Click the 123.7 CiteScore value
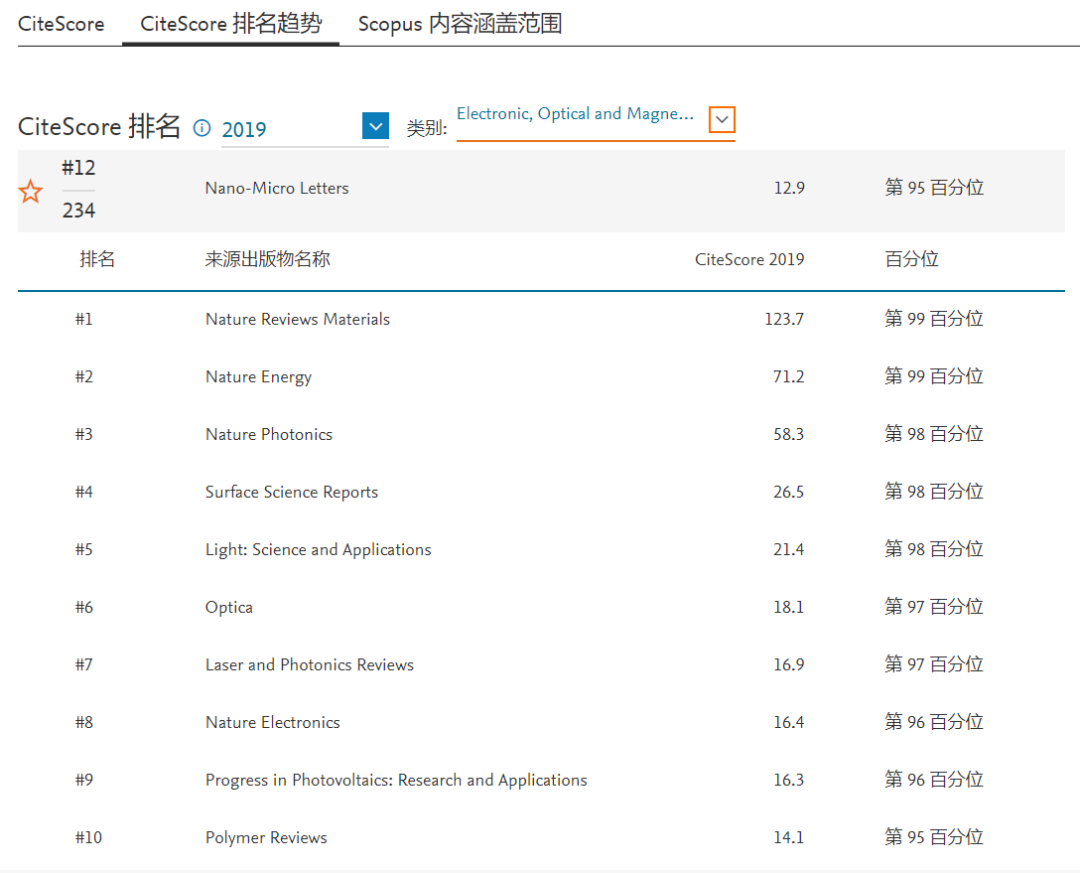Screen dimensions: 1080x873 (x=784, y=319)
